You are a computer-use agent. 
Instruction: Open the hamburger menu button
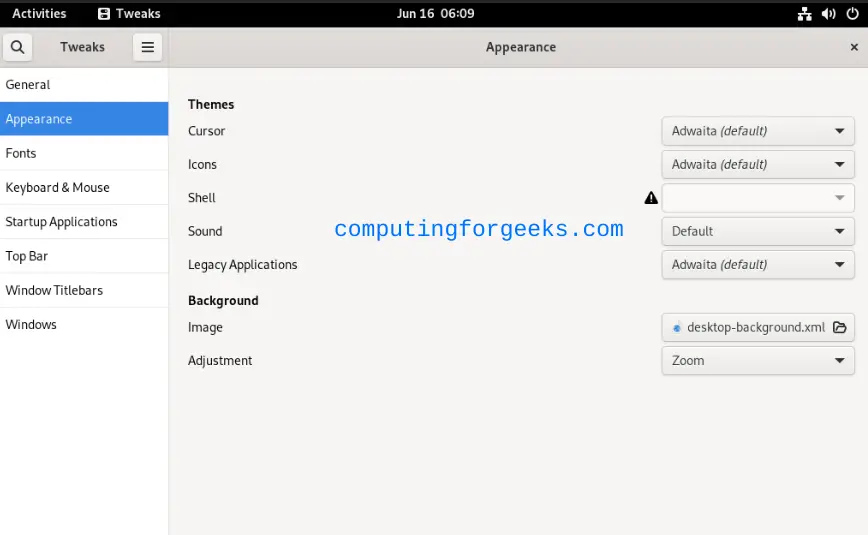pos(147,47)
